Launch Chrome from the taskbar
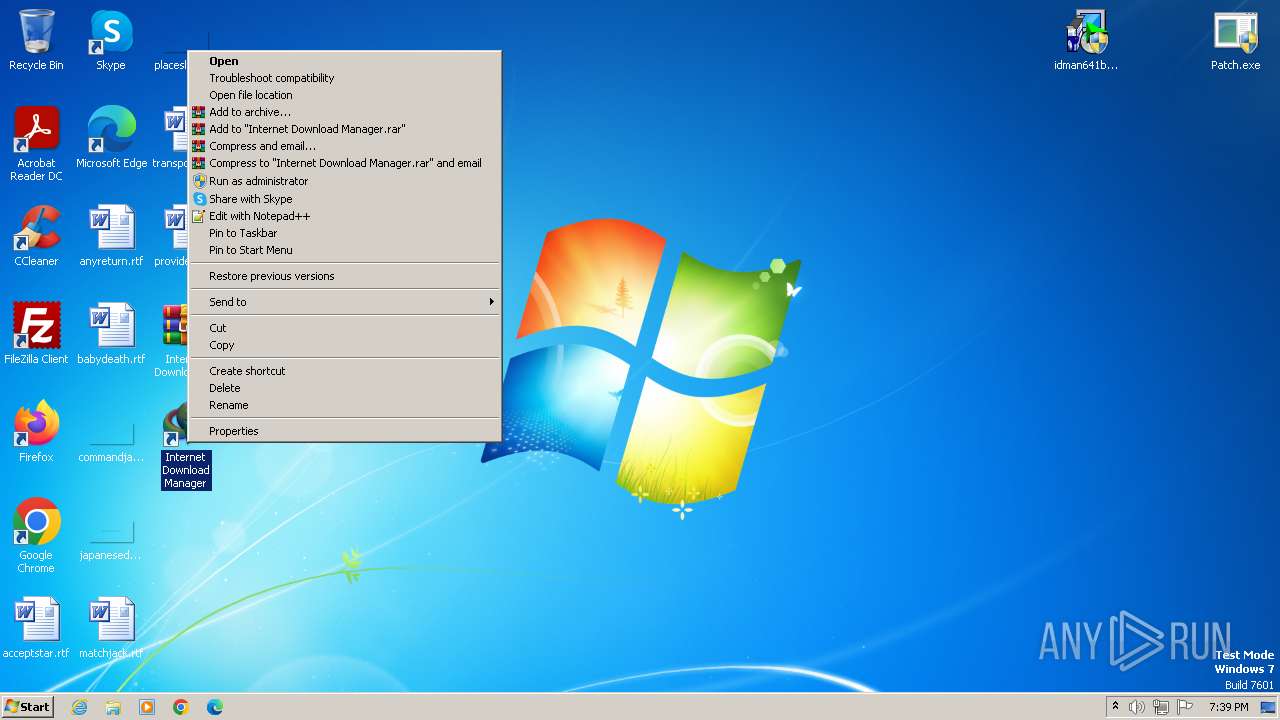The image size is (1280, 720). point(181,707)
